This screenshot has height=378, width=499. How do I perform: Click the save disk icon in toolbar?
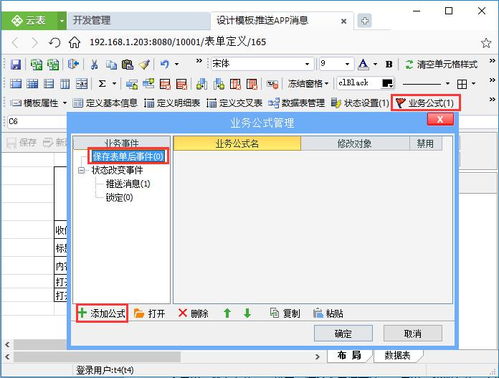(x=16, y=64)
